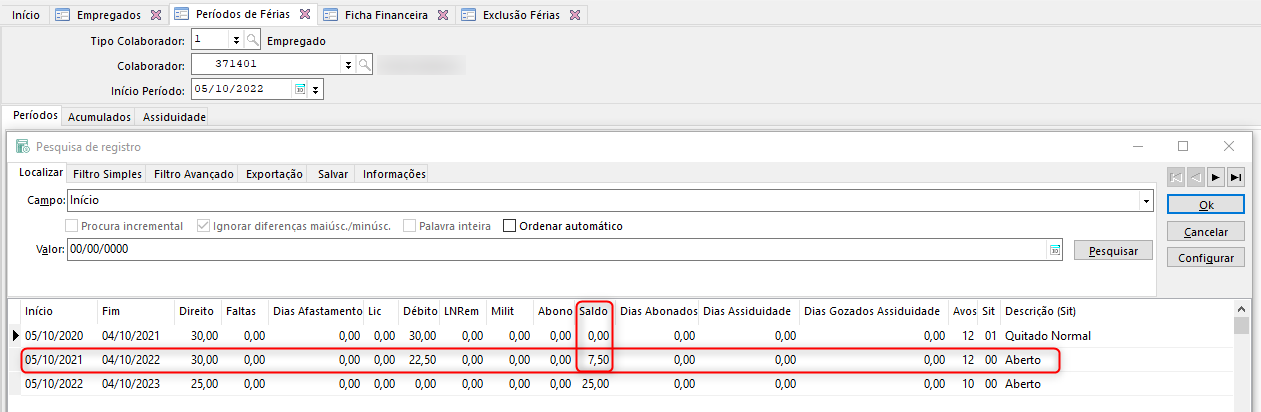Open the Ficha Financeira tab

point(385,16)
